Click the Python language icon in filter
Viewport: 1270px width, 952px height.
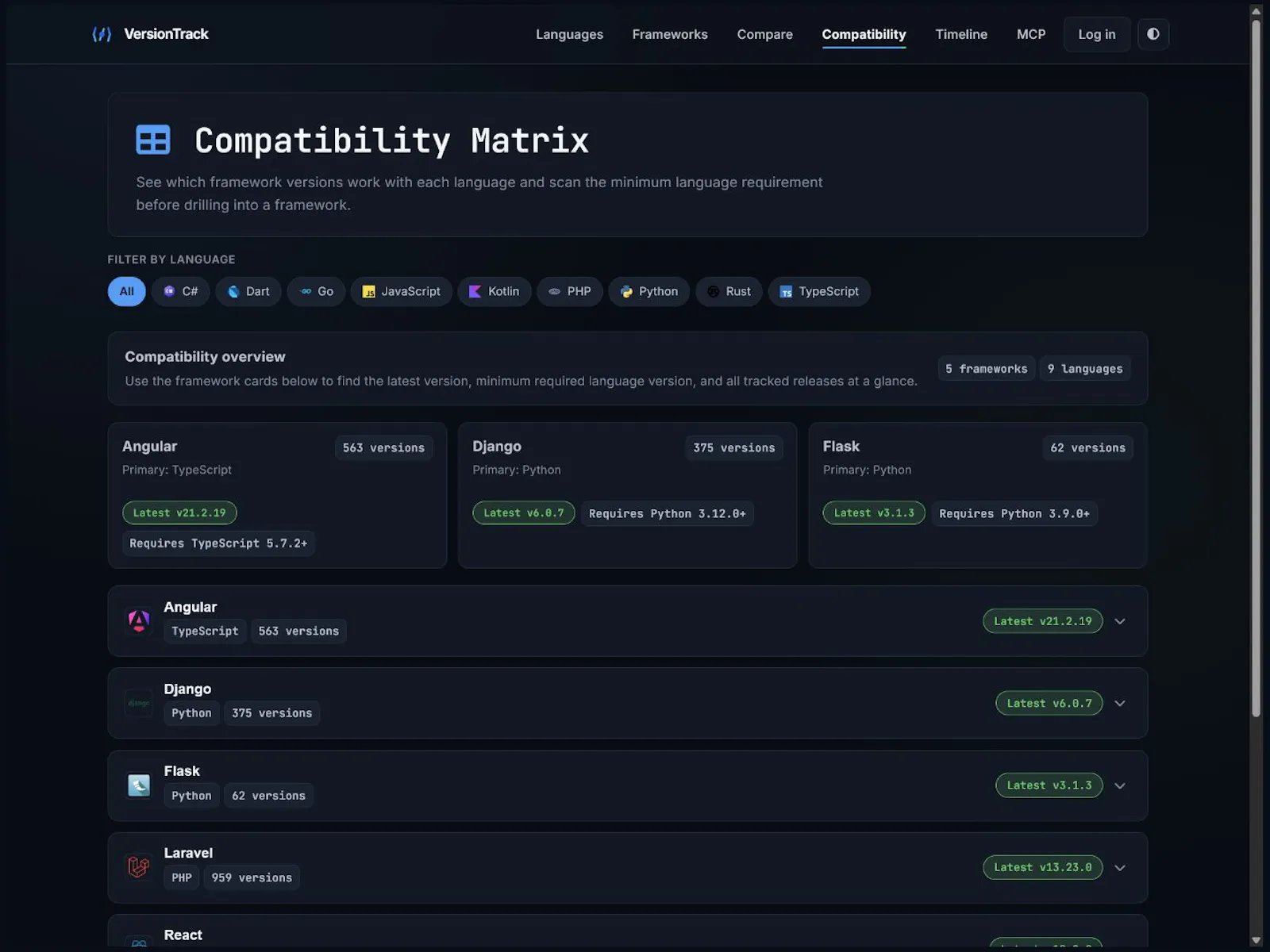[626, 291]
